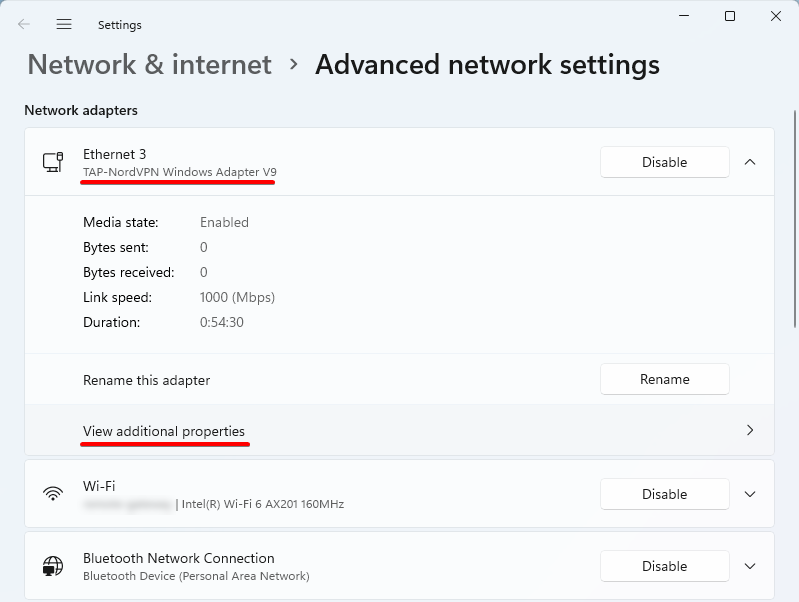Image resolution: width=799 pixels, height=602 pixels.
Task: Click the Wi-Fi signal icon
Action: 53,494
